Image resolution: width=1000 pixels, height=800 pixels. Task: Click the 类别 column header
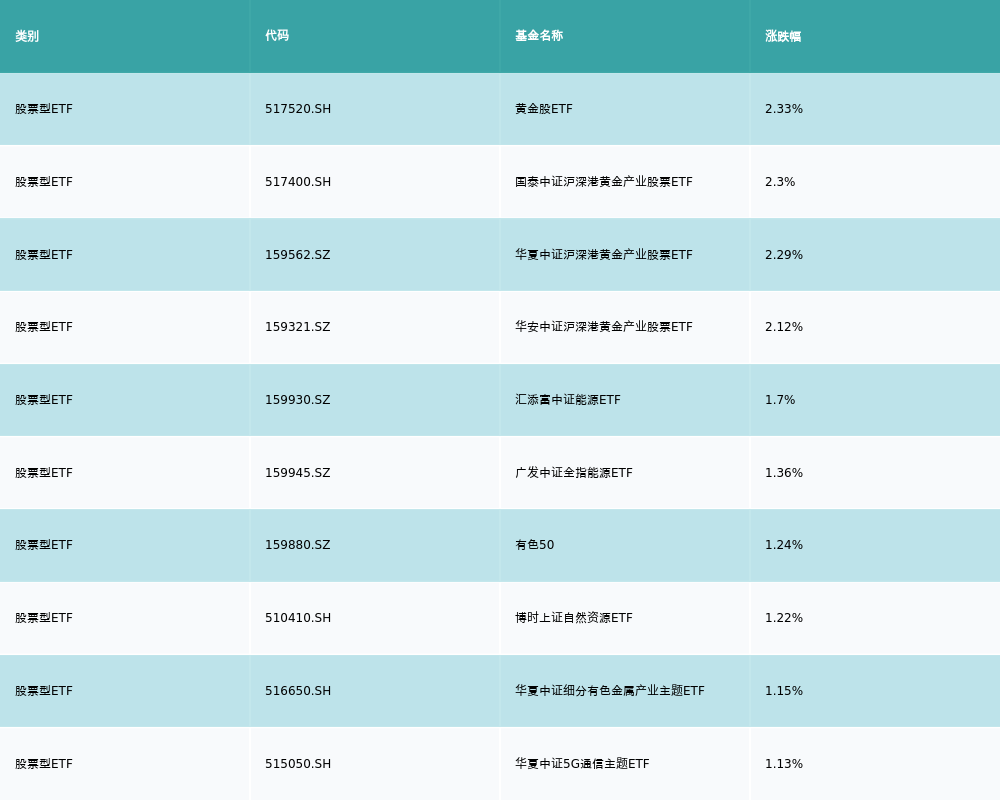pos(27,36)
